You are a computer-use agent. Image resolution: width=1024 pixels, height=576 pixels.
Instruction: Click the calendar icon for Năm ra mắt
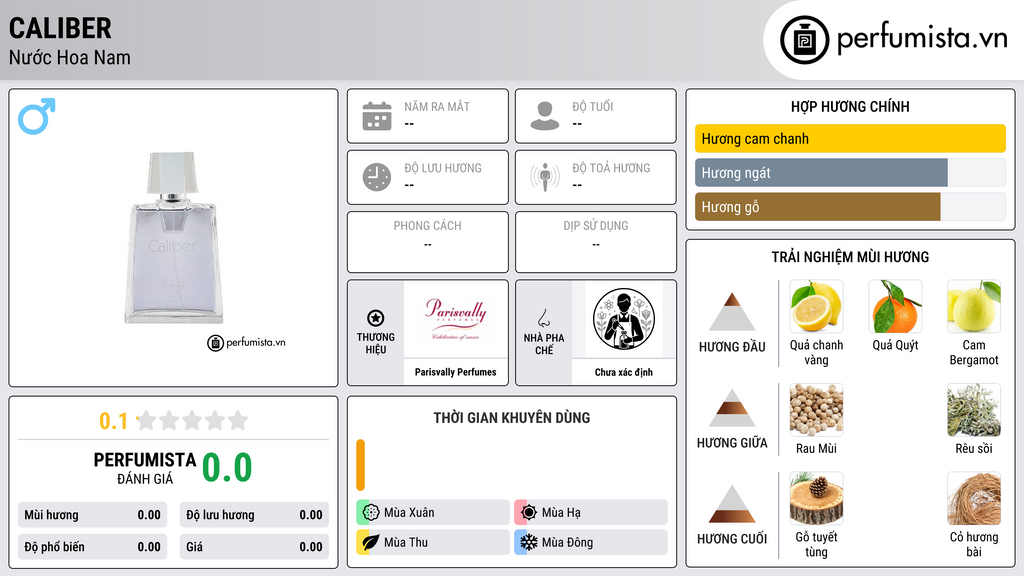click(x=377, y=116)
